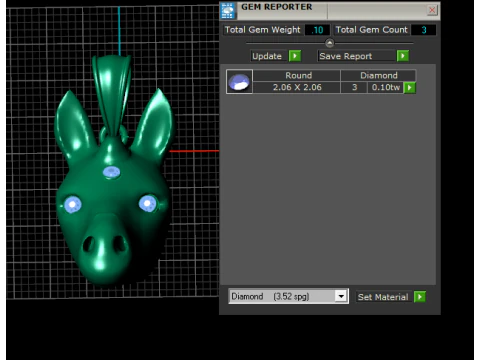
Task: Collapse the panel with the round up-arrow
Action: (x=329, y=43)
